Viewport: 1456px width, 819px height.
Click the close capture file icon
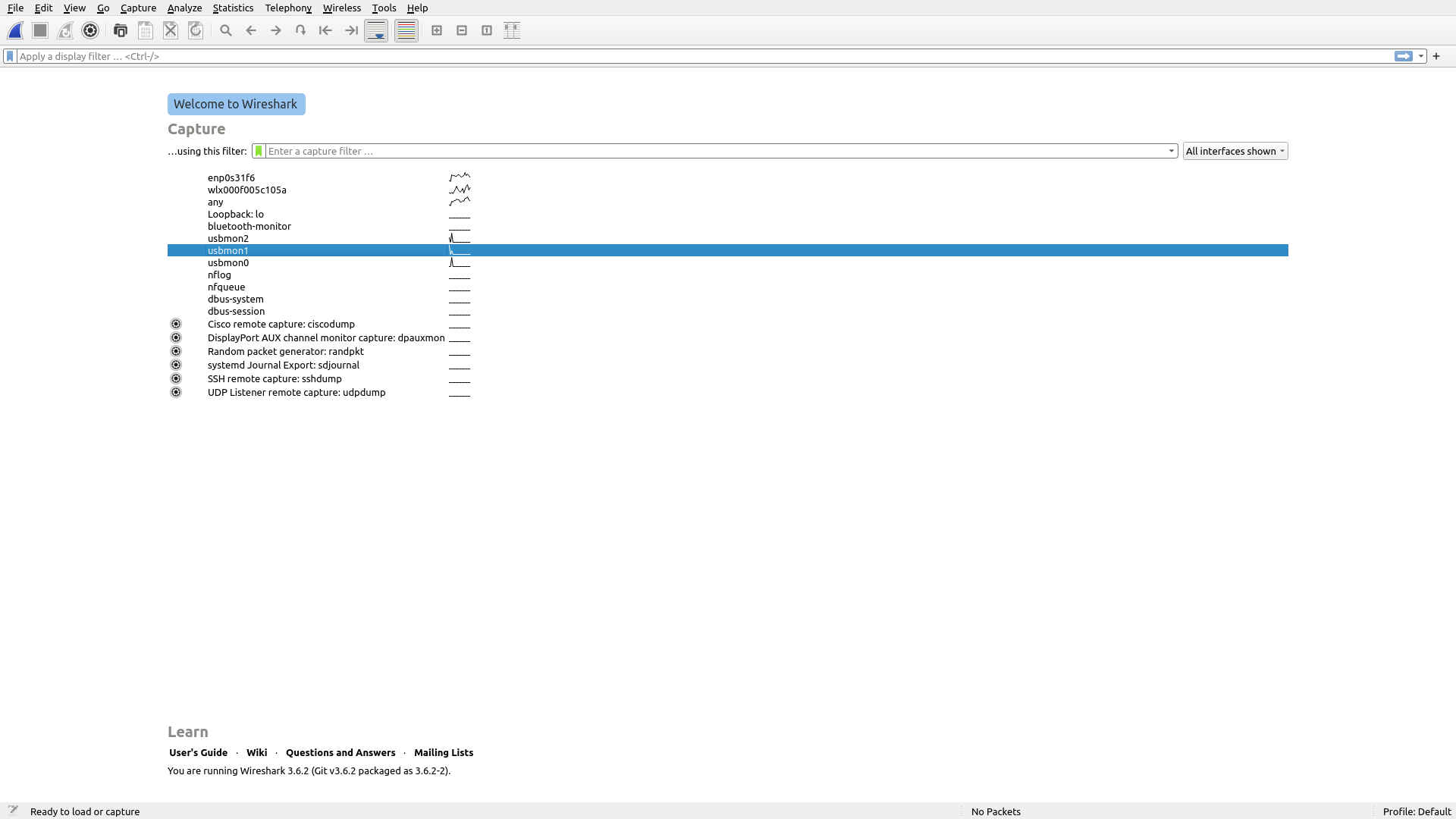pos(171,30)
